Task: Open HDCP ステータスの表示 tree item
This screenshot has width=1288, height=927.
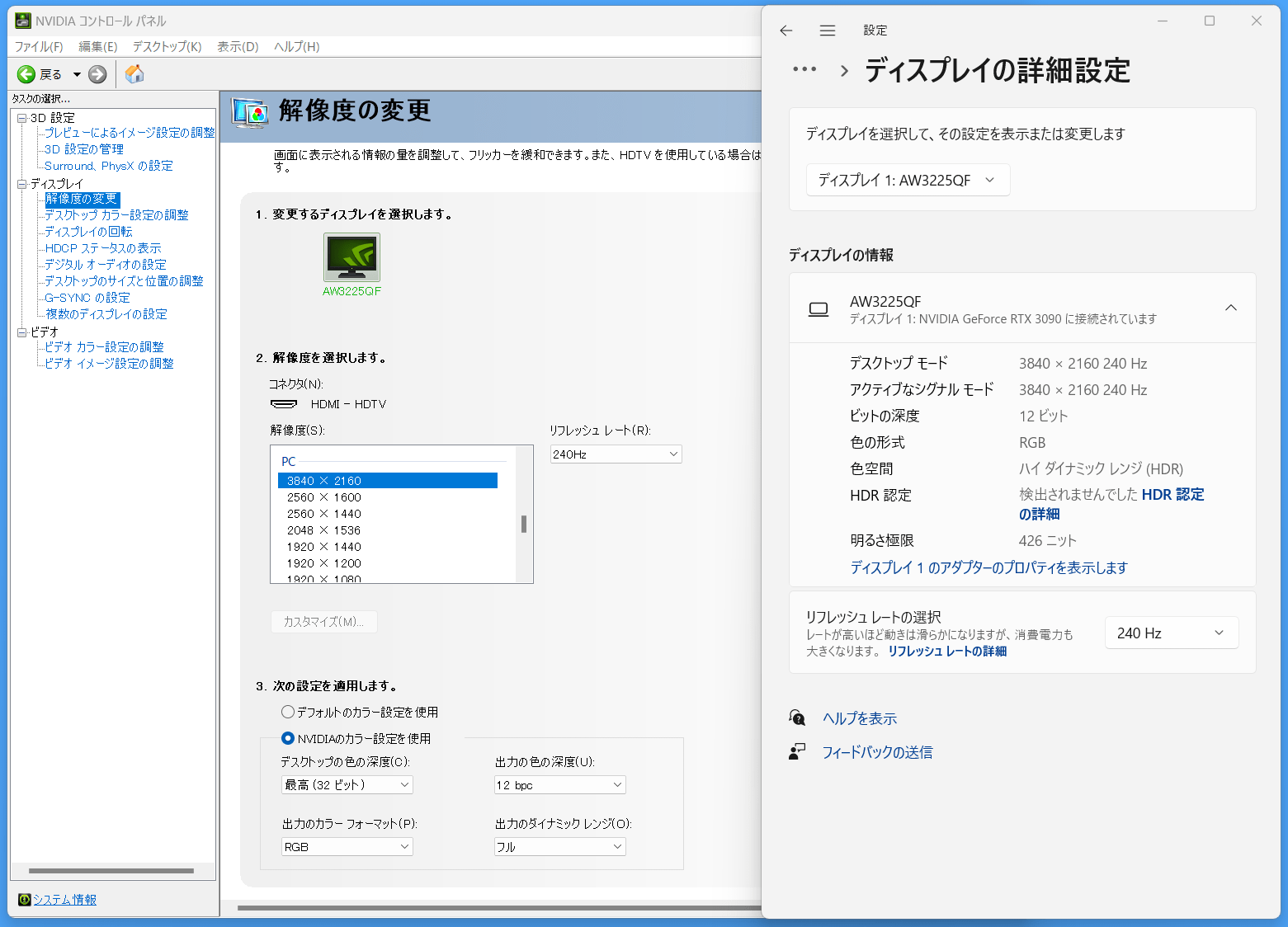Action: pyautogui.click(x=103, y=248)
